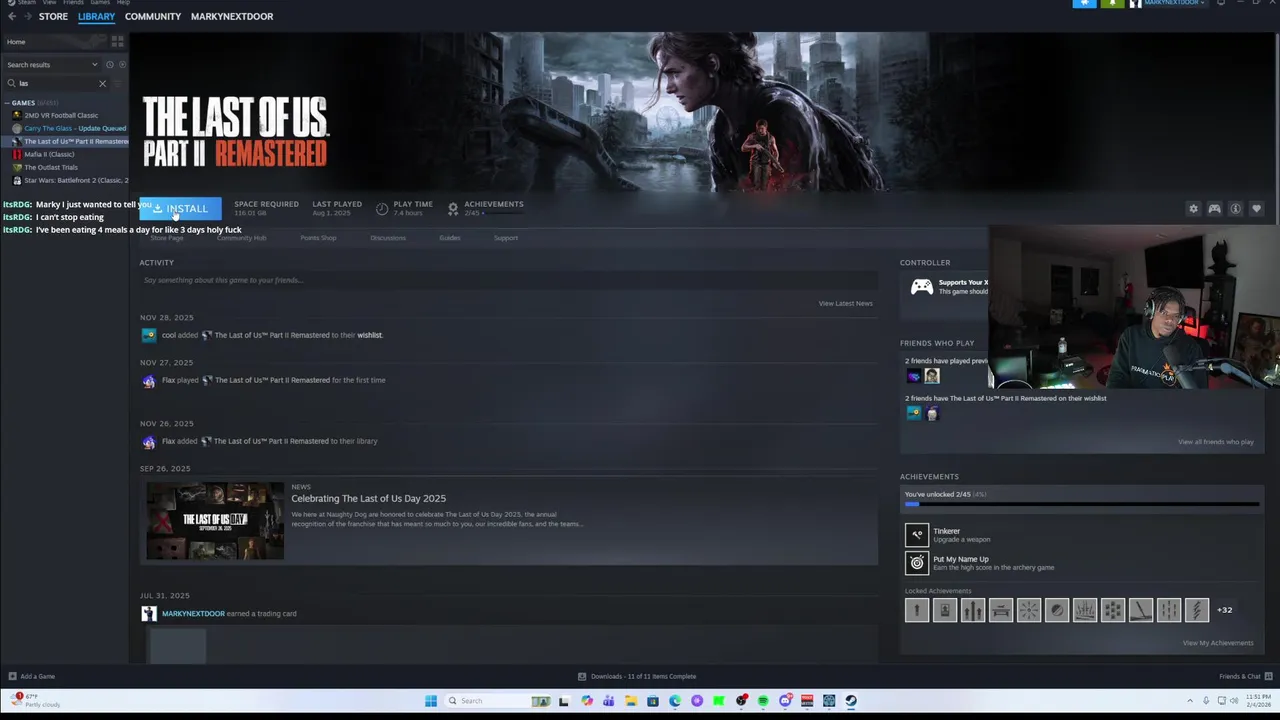Open the Support link

[506, 238]
